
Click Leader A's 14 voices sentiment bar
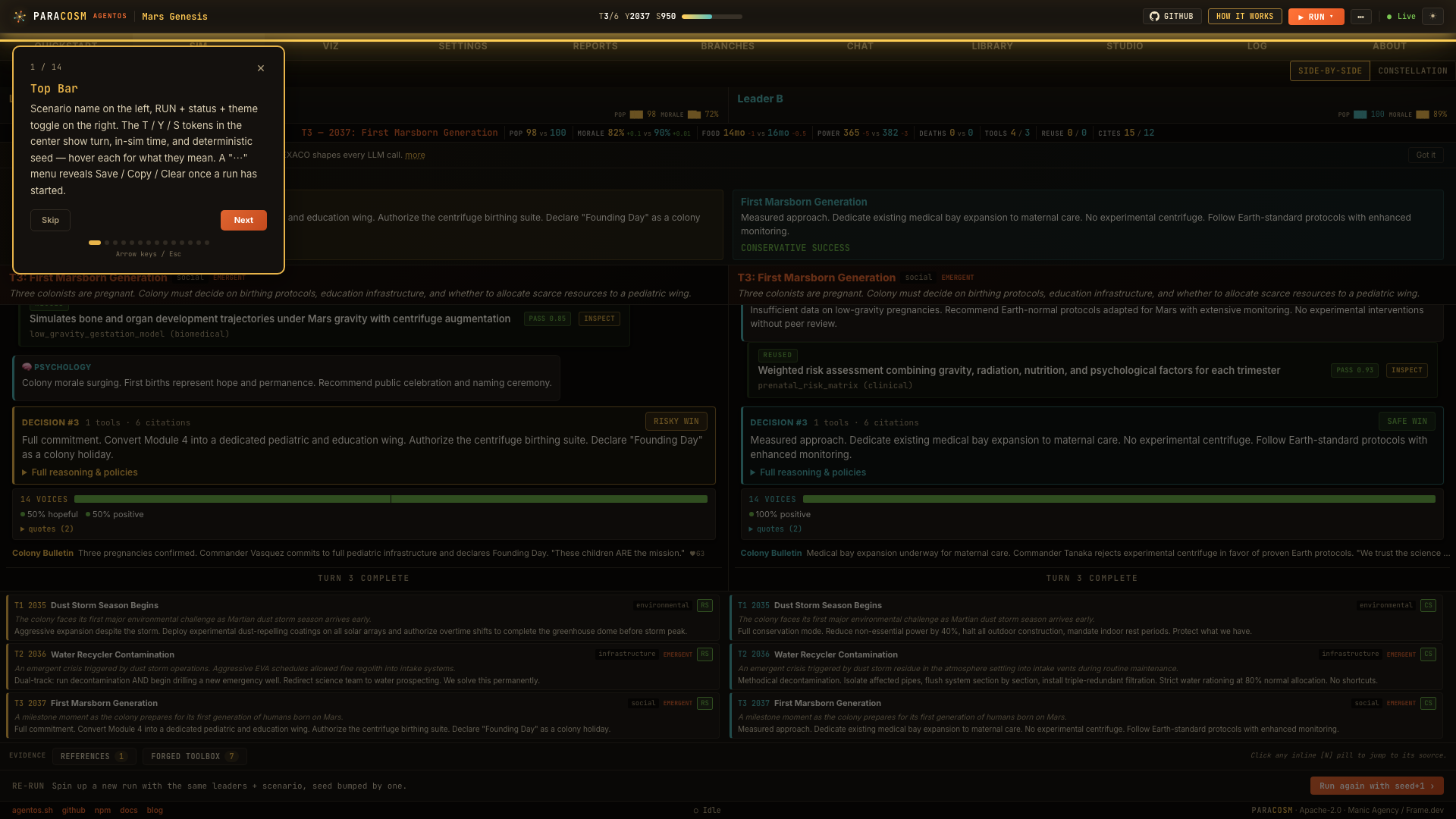(391, 500)
